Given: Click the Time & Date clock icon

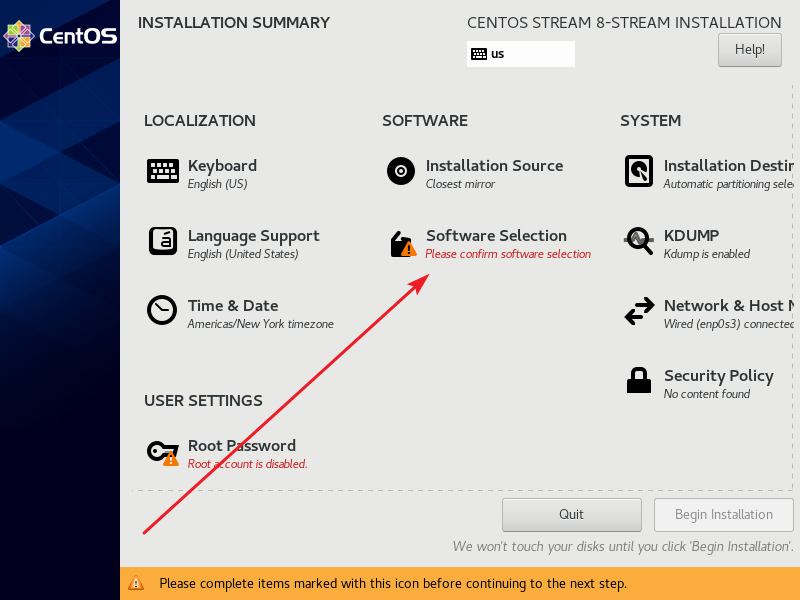Looking at the screenshot, I should 162,311.
